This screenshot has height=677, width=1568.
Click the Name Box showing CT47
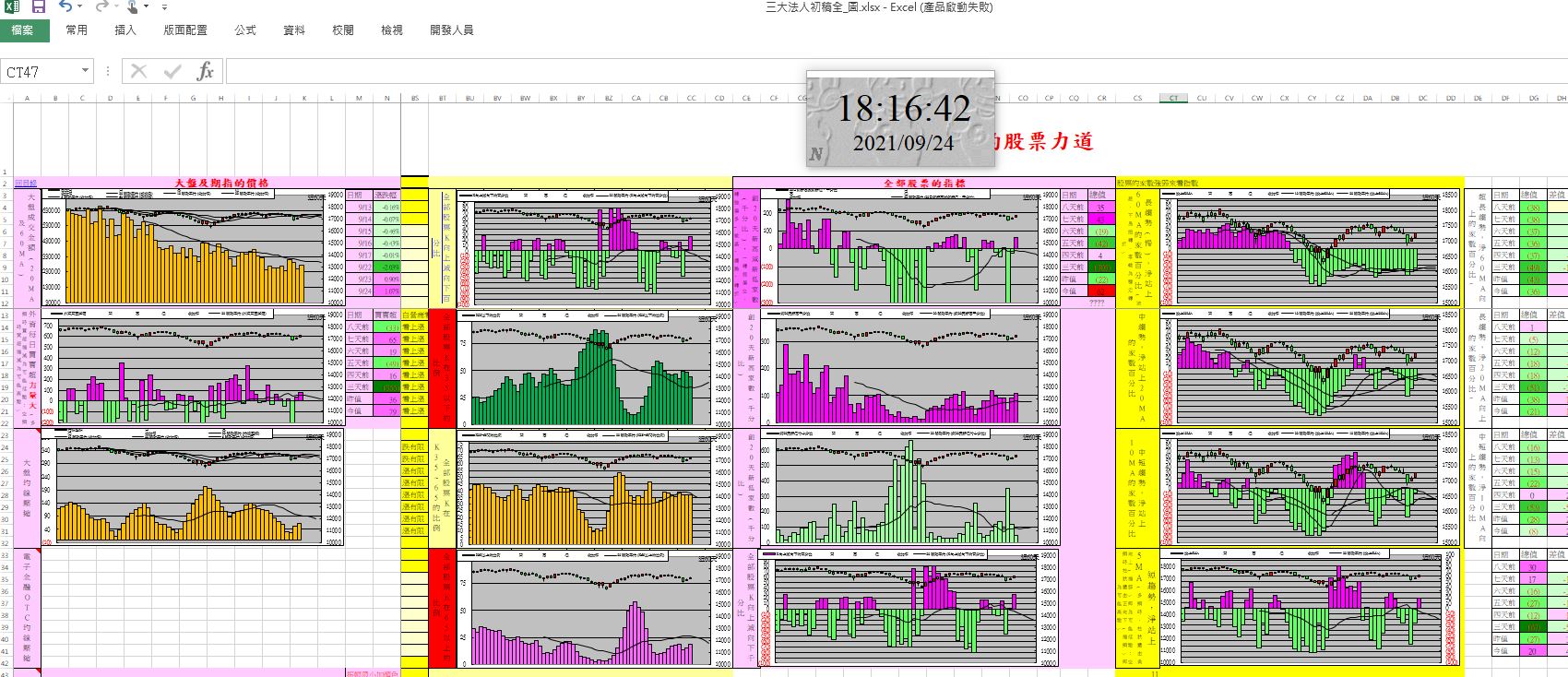pyautogui.click(x=41, y=72)
